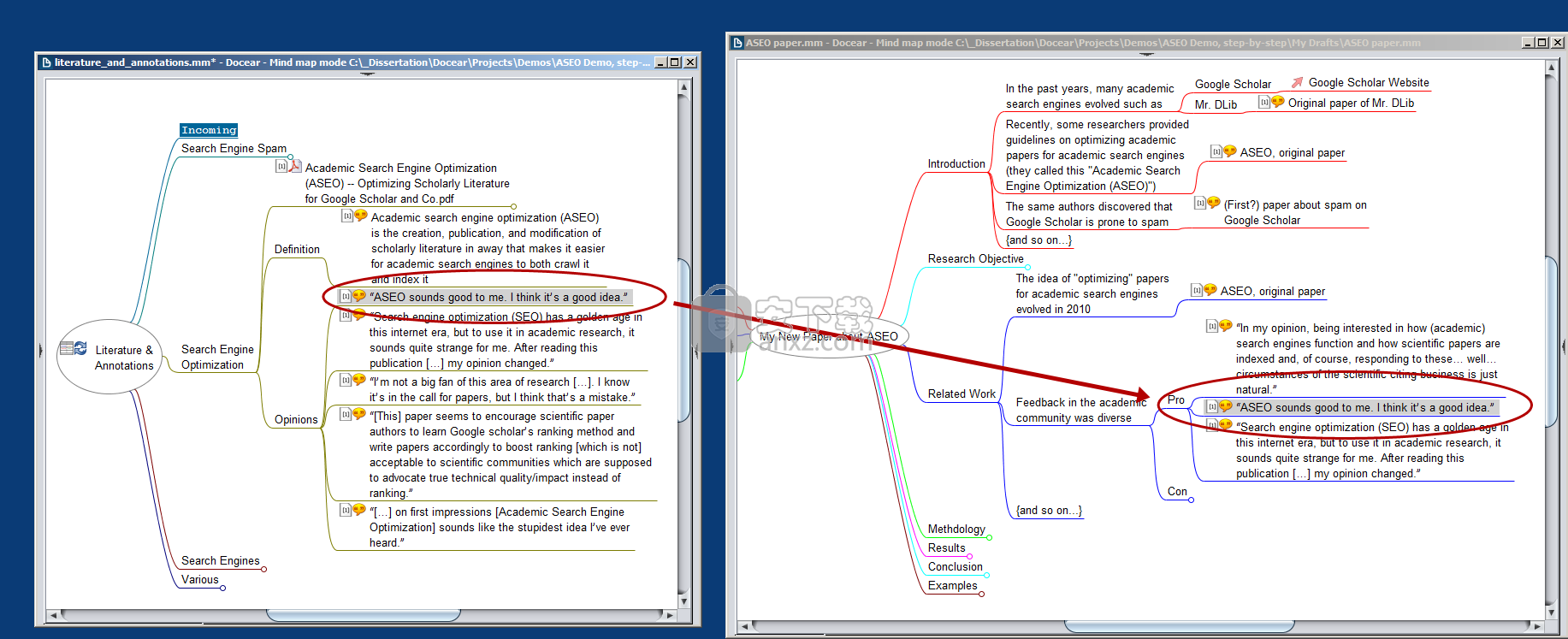Viewport: 1568px width, 639px height.
Task: Select the Google Scholar node
Action: click(x=1233, y=84)
